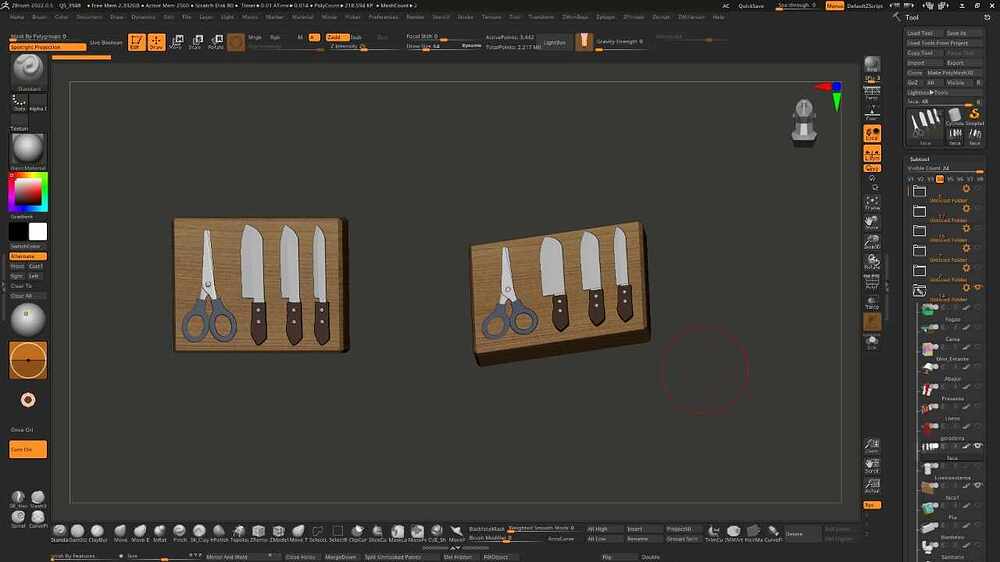This screenshot has width=1000, height=562.
Task: Open the Color menu
Action: click(x=61, y=17)
